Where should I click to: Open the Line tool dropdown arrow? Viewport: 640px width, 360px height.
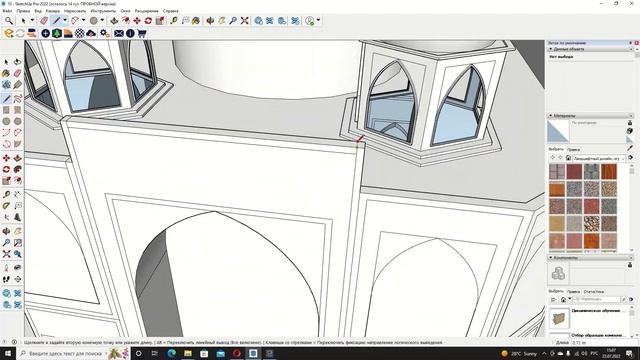(64, 20)
